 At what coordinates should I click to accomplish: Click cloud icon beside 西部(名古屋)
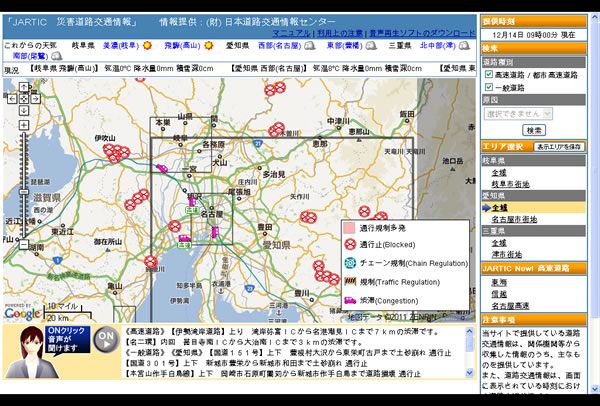[310, 46]
